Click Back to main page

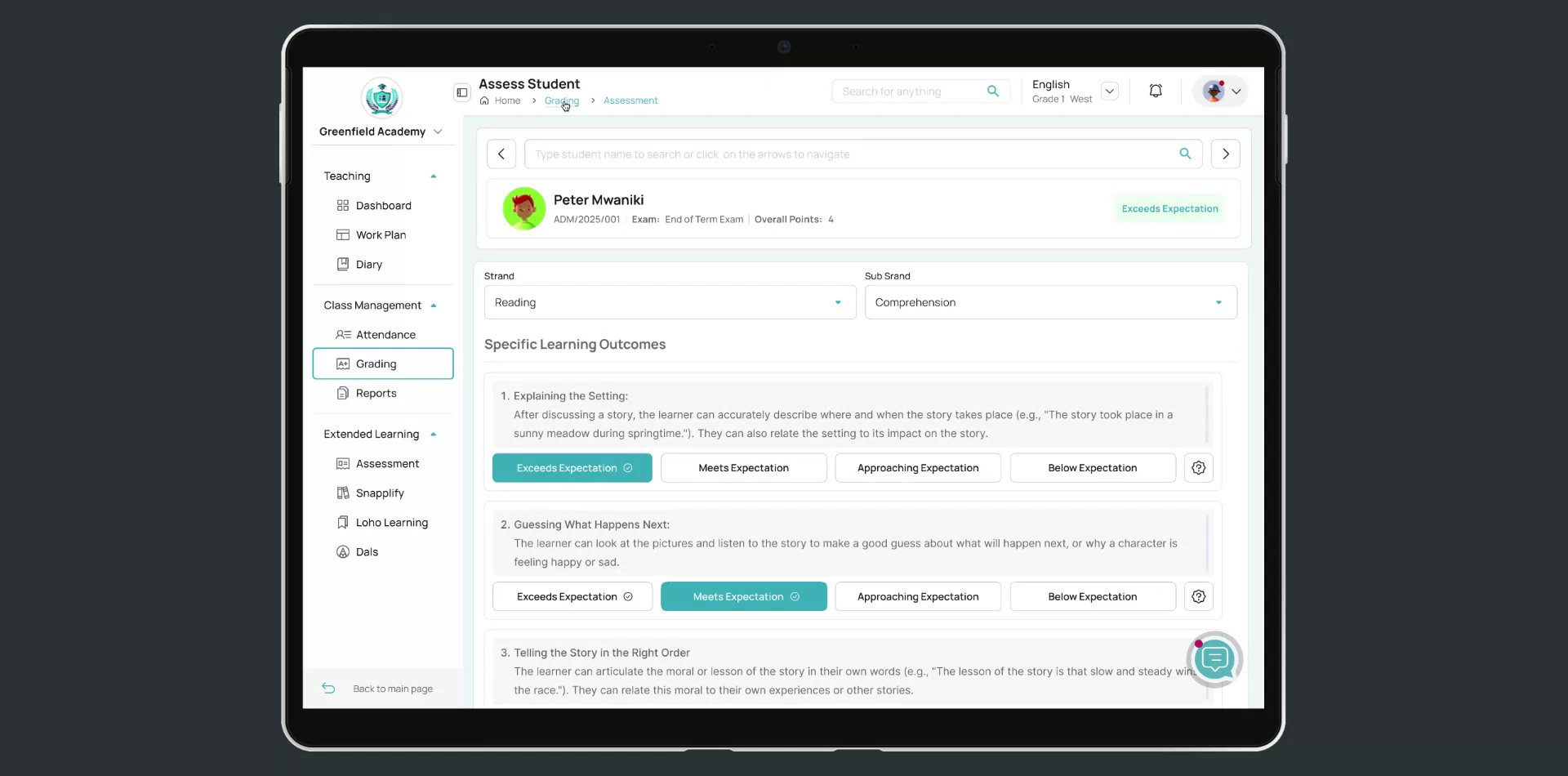392,689
